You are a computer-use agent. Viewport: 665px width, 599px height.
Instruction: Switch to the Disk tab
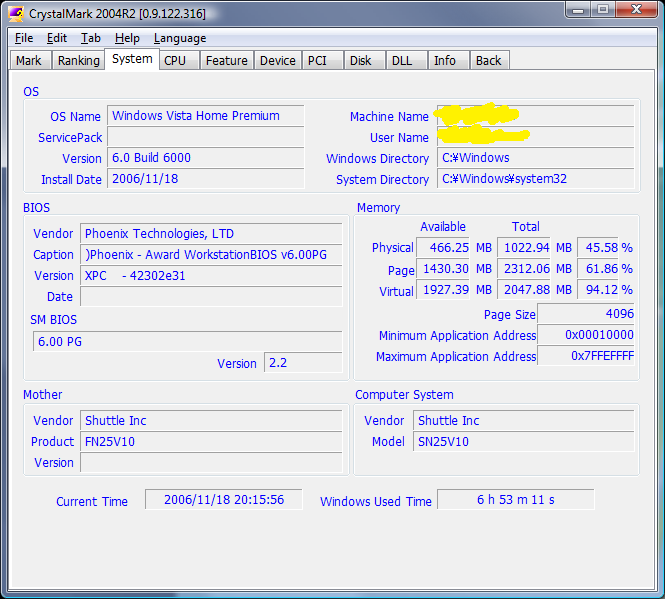365,60
